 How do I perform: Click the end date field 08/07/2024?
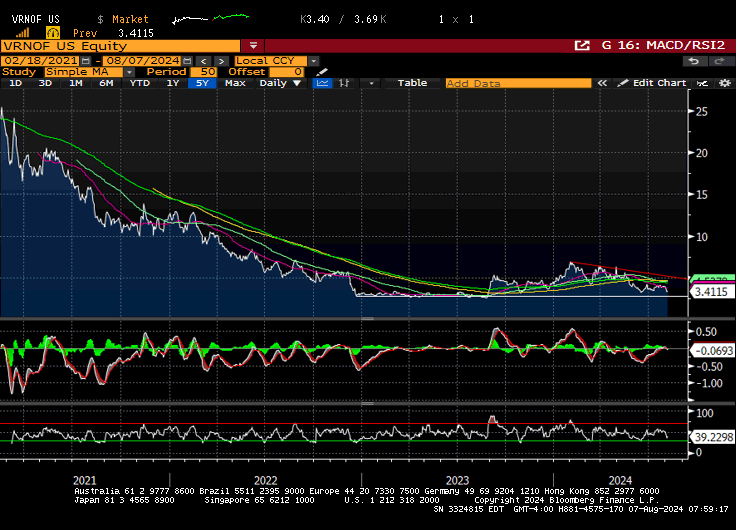(142, 61)
